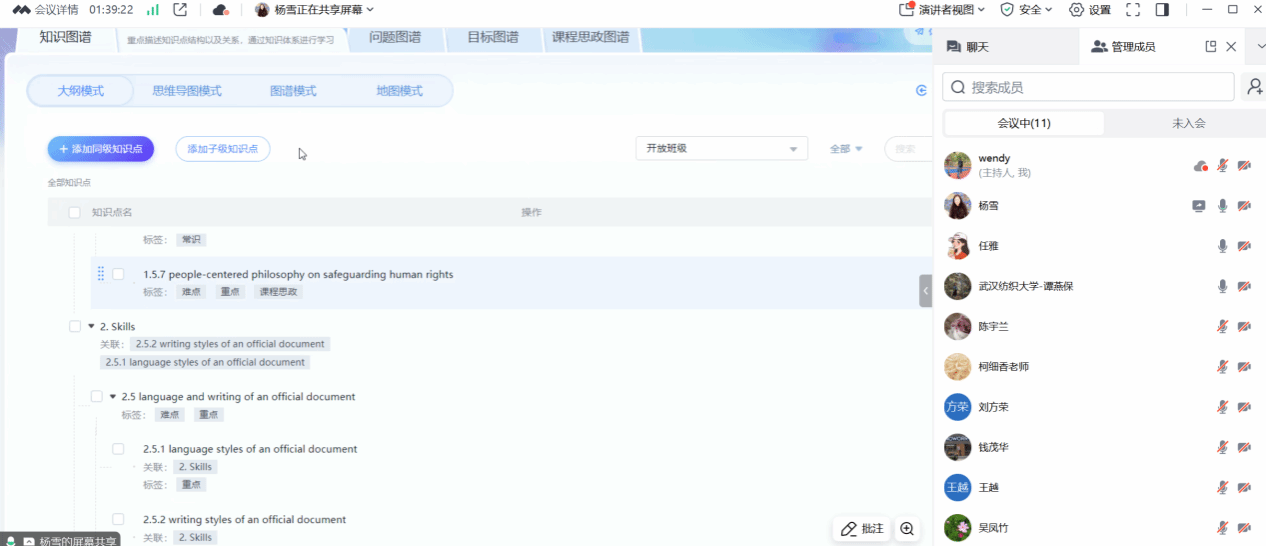Check the 2.5.1 language styles checkbox
The width and height of the screenshot is (1266, 546).
point(118,449)
